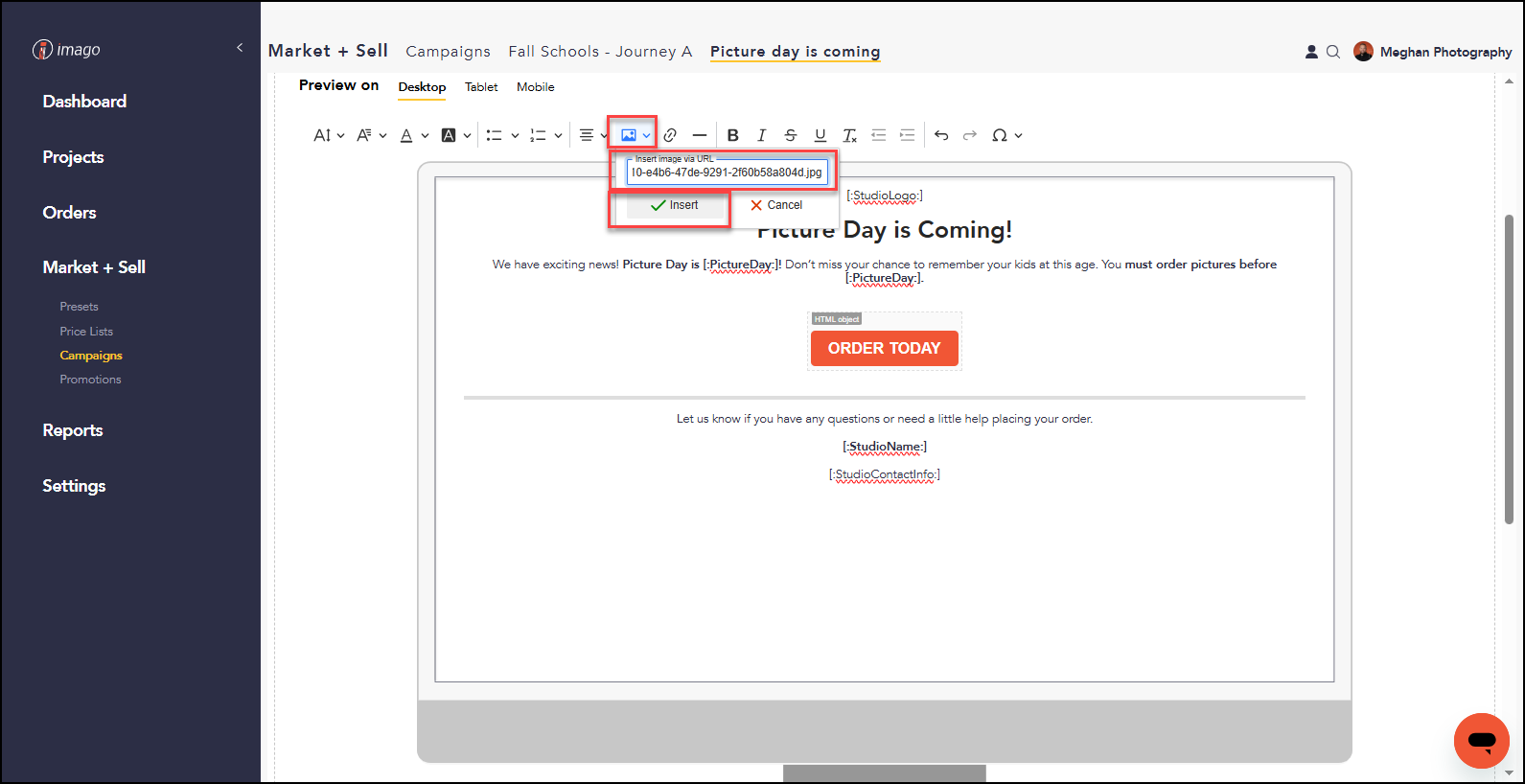
Task: Click the [:StudioName:] placeholder text
Action: 885,447
